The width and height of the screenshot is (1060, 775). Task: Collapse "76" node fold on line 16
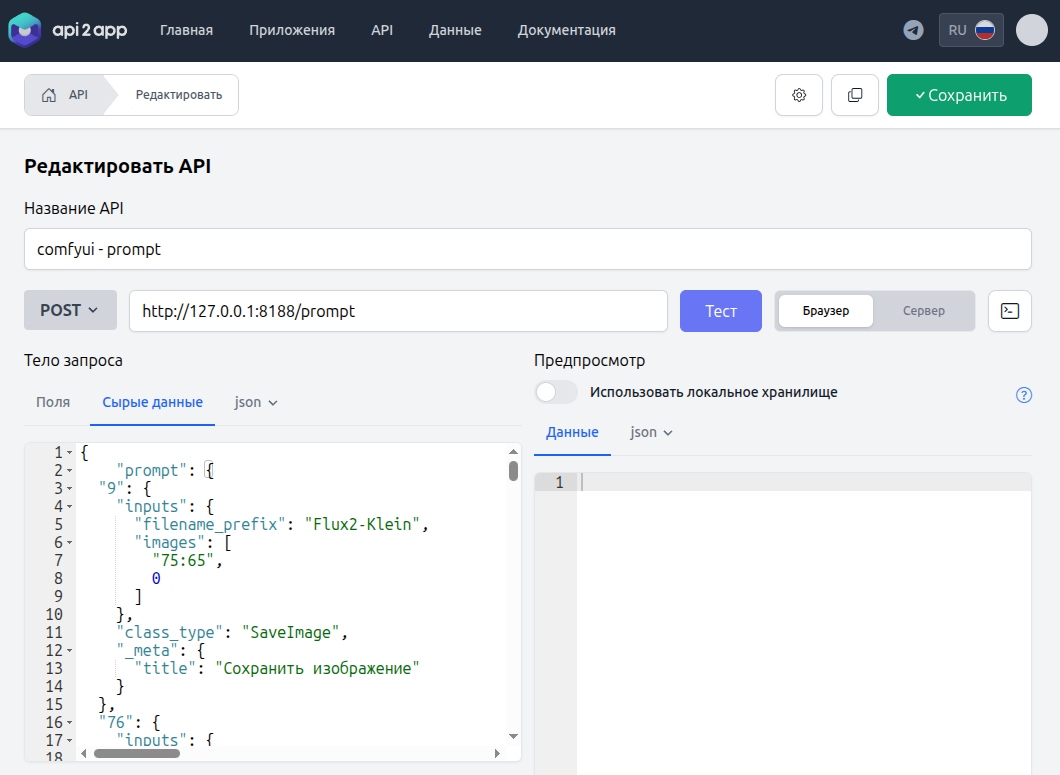tap(69, 723)
